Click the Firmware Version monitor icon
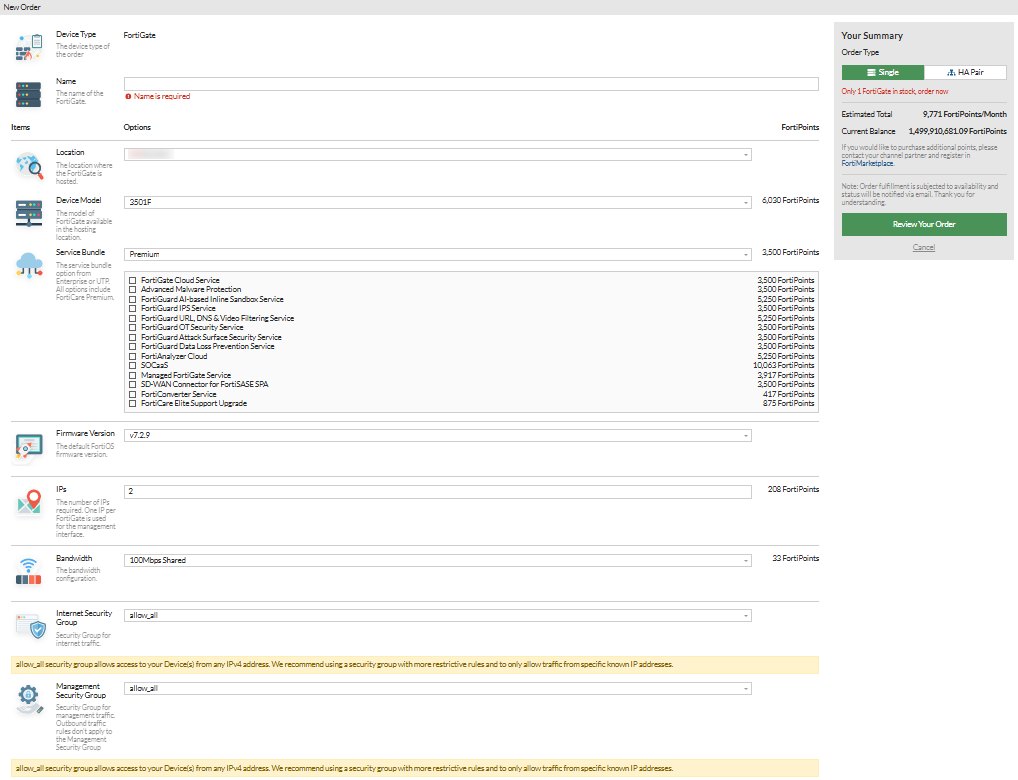Viewport: 1018px width, 780px height. click(x=29, y=448)
